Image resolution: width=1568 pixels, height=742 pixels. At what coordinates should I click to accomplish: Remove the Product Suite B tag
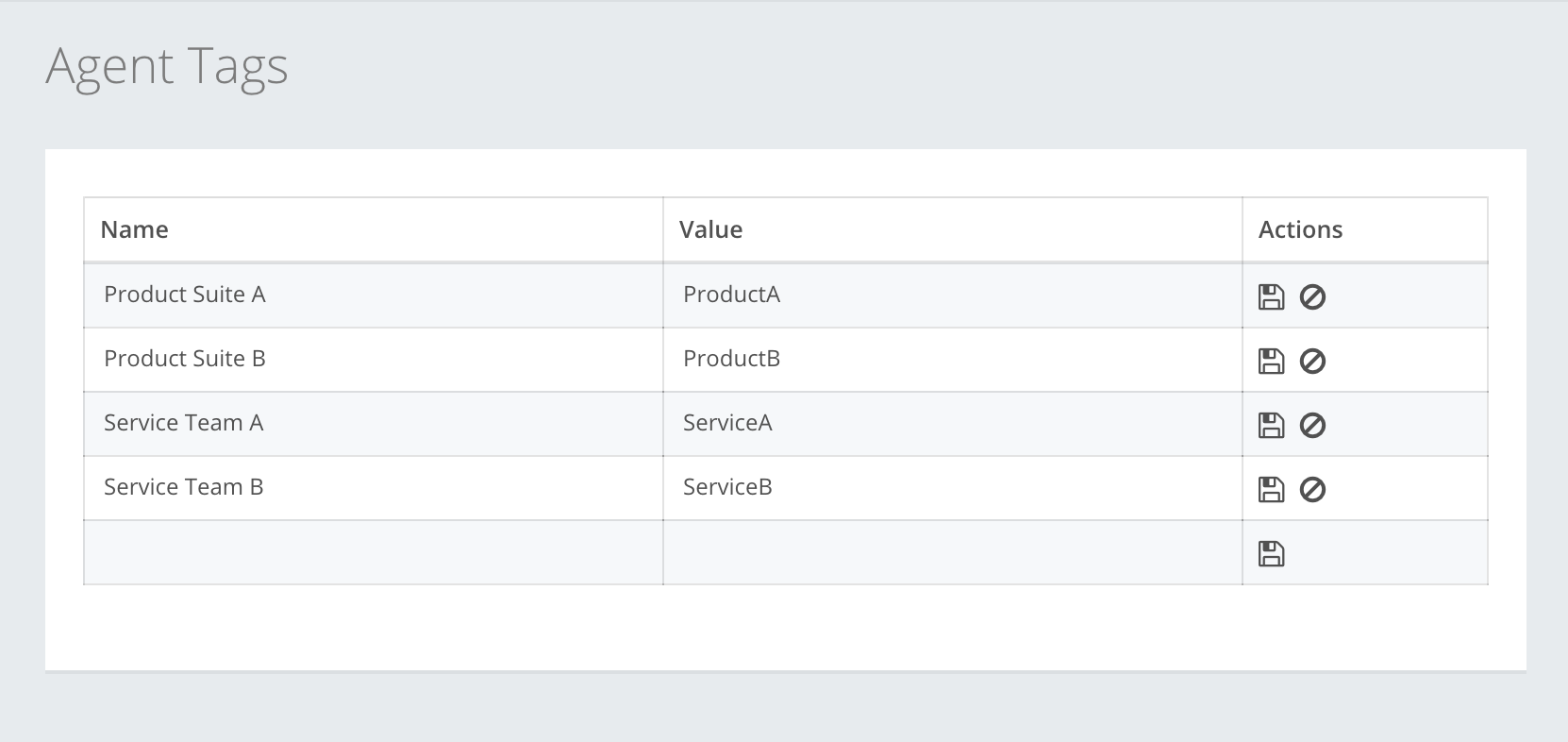pyautogui.click(x=1312, y=362)
